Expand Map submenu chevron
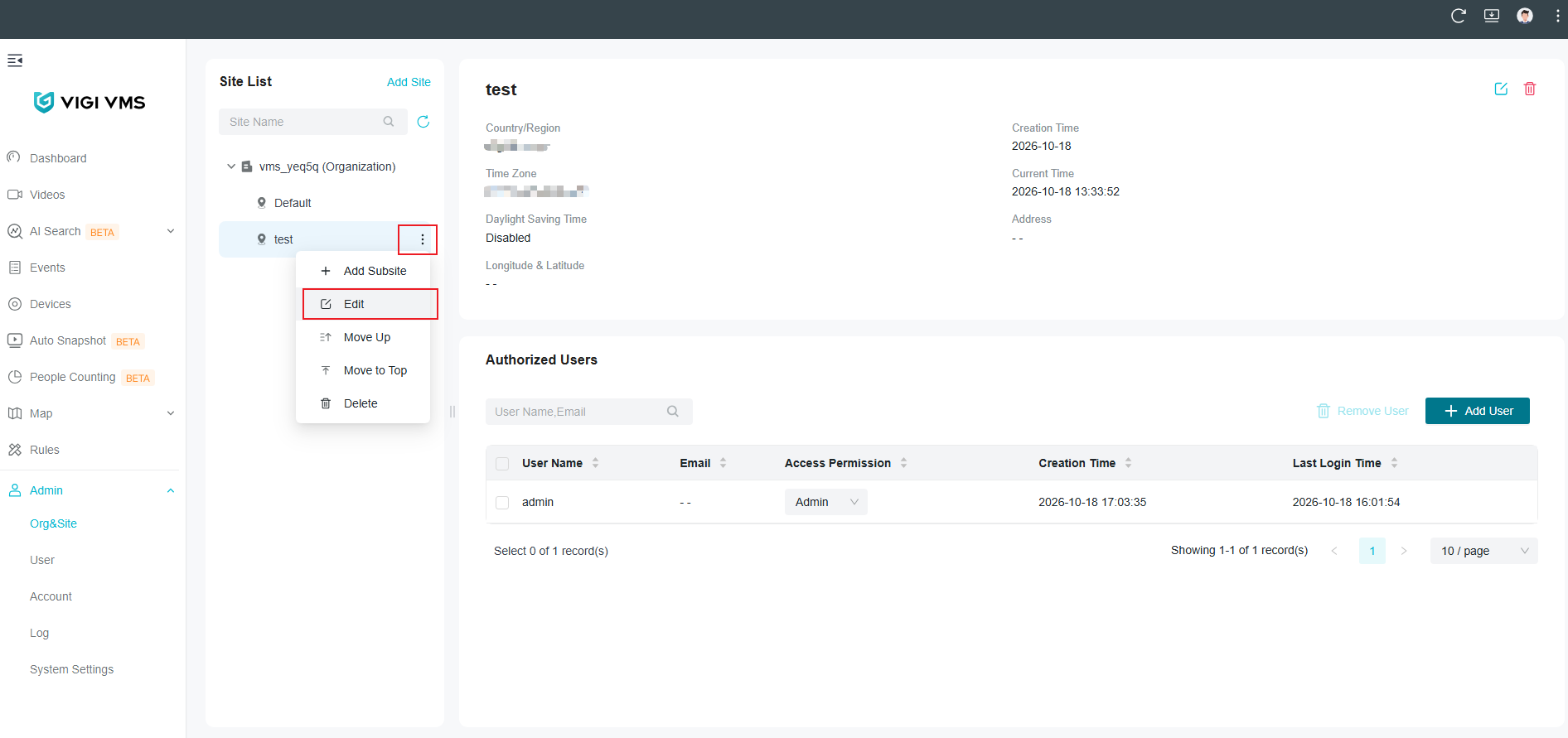 pyautogui.click(x=171, y=413)
